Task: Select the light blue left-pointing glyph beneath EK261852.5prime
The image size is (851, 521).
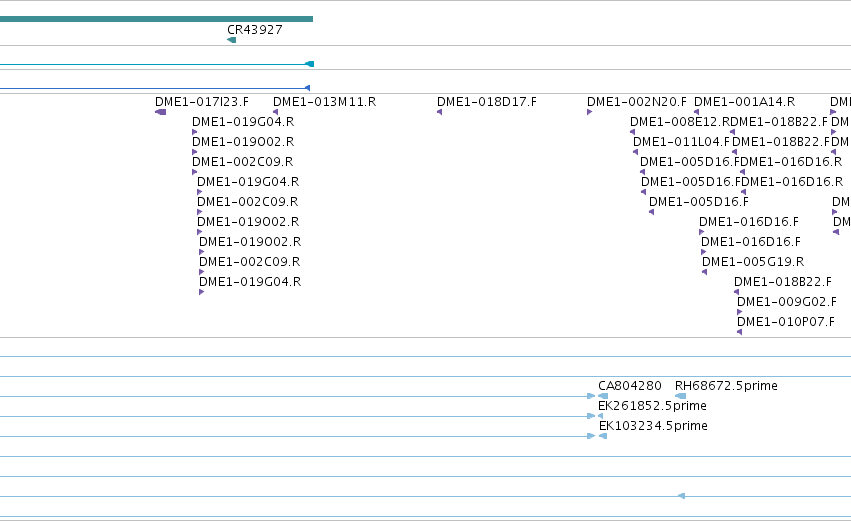Action: pos(600,416)
